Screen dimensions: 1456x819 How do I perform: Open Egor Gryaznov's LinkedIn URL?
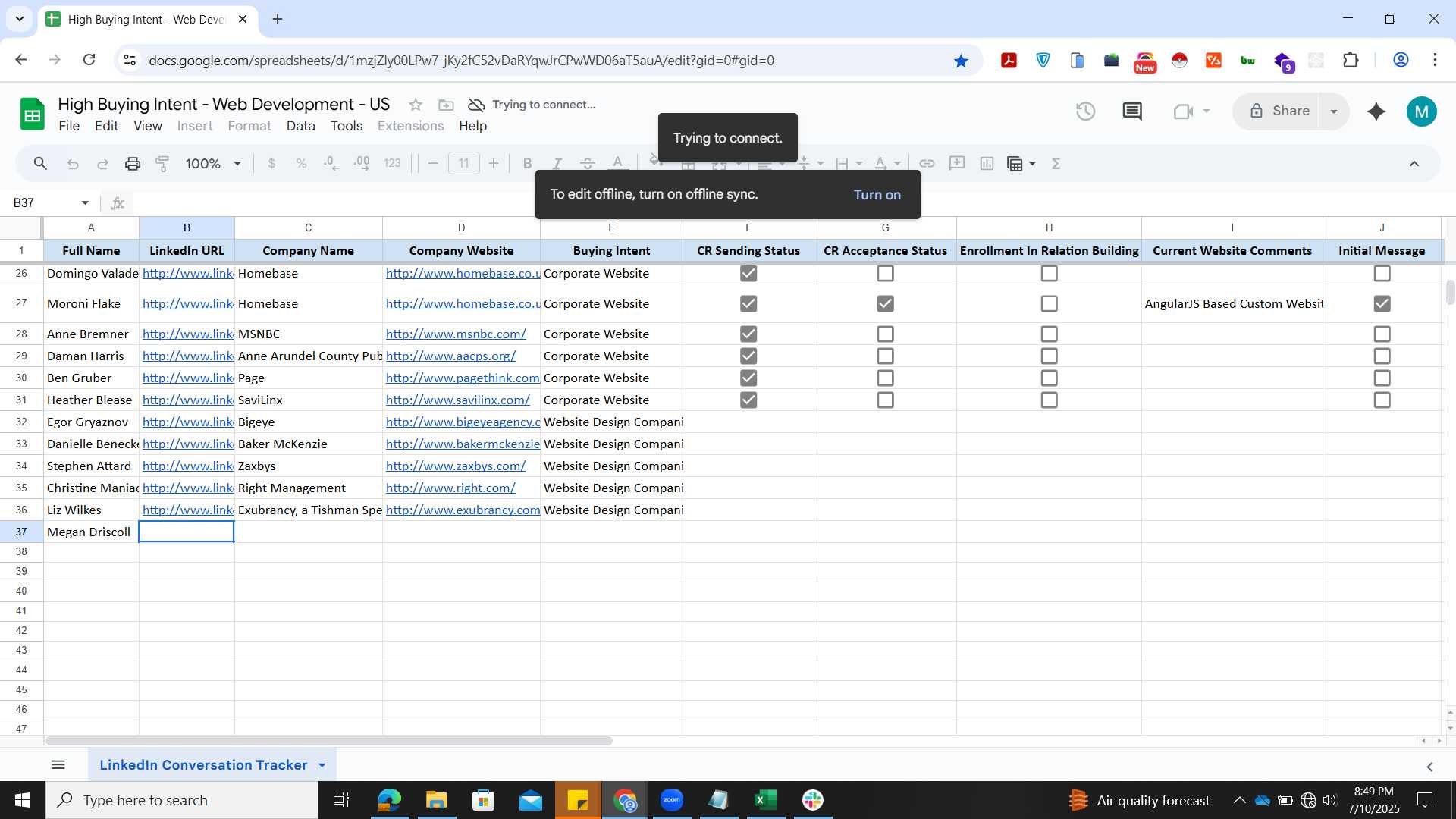point(188,422)
